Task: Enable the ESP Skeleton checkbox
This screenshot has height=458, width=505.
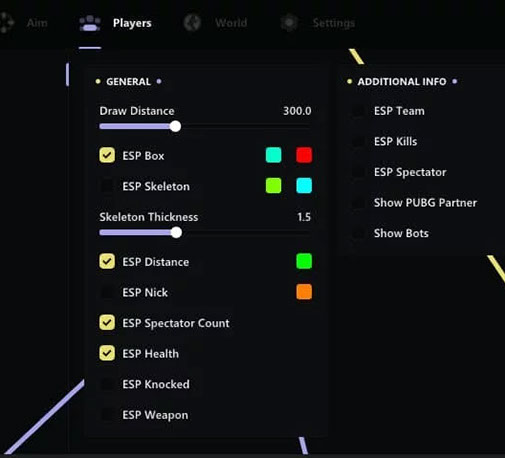Action: point(107,186)
